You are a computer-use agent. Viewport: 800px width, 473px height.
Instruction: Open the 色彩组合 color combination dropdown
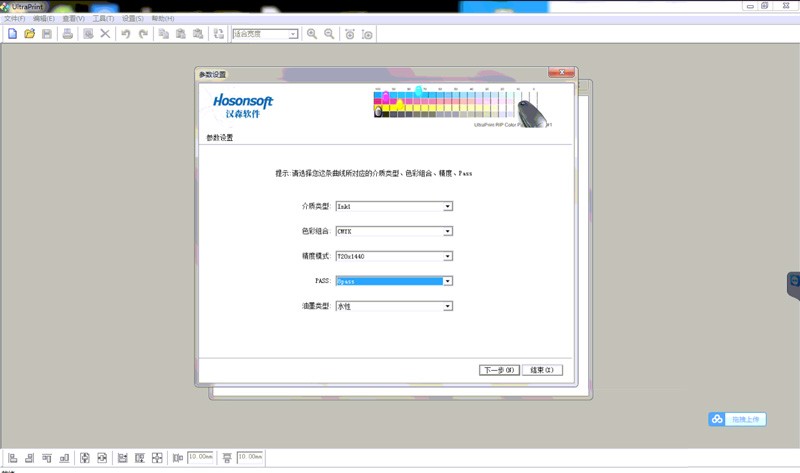coord(447,231)
